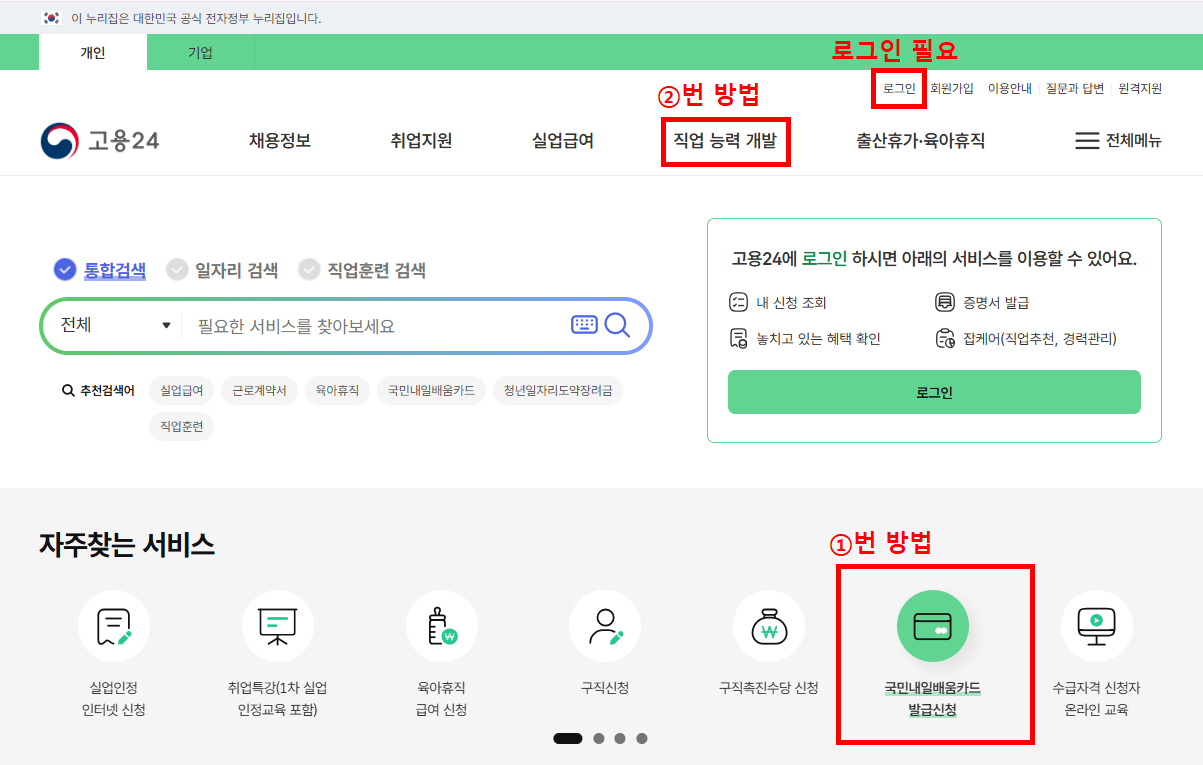Select the second carousel pagination dot
Viewport: 1203px width, 765px height.
[x=599, y=738]
